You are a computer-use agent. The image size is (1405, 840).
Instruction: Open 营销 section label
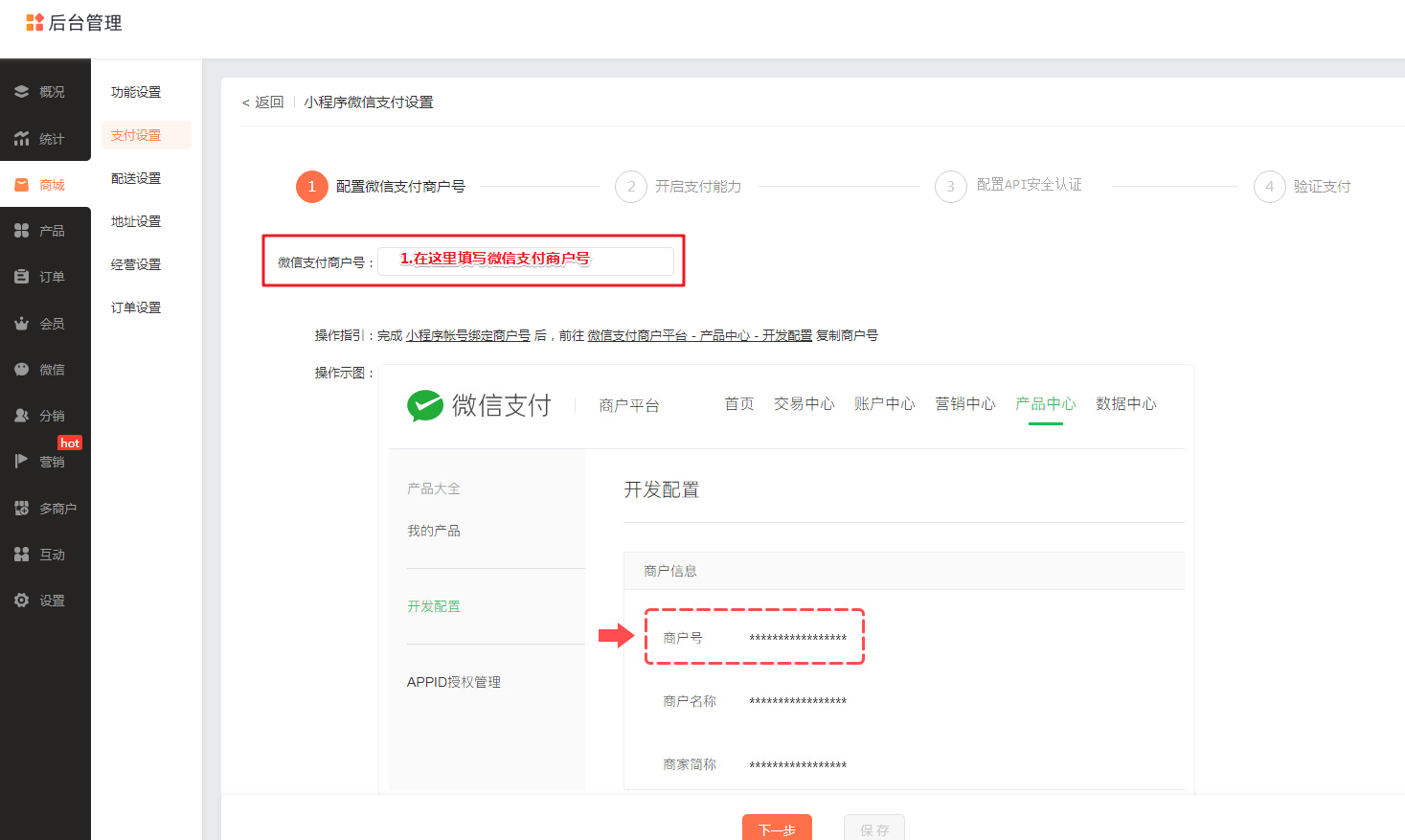pyautogui.click(x=52, y=462)
